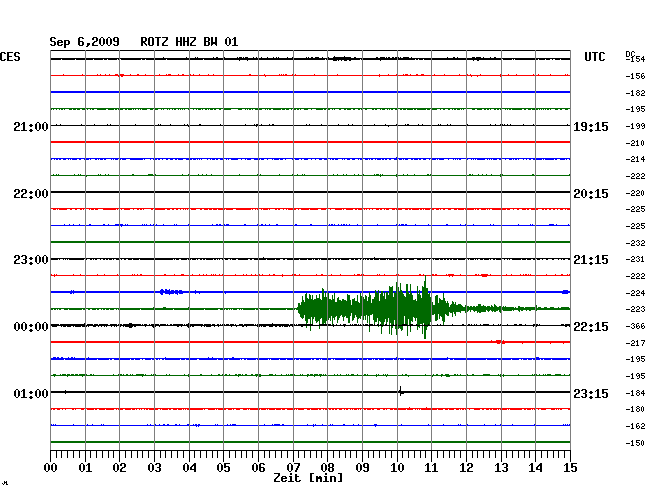The image size is (650, 494).
Task: Select the DC offset value -366
Action: point(635,327)
